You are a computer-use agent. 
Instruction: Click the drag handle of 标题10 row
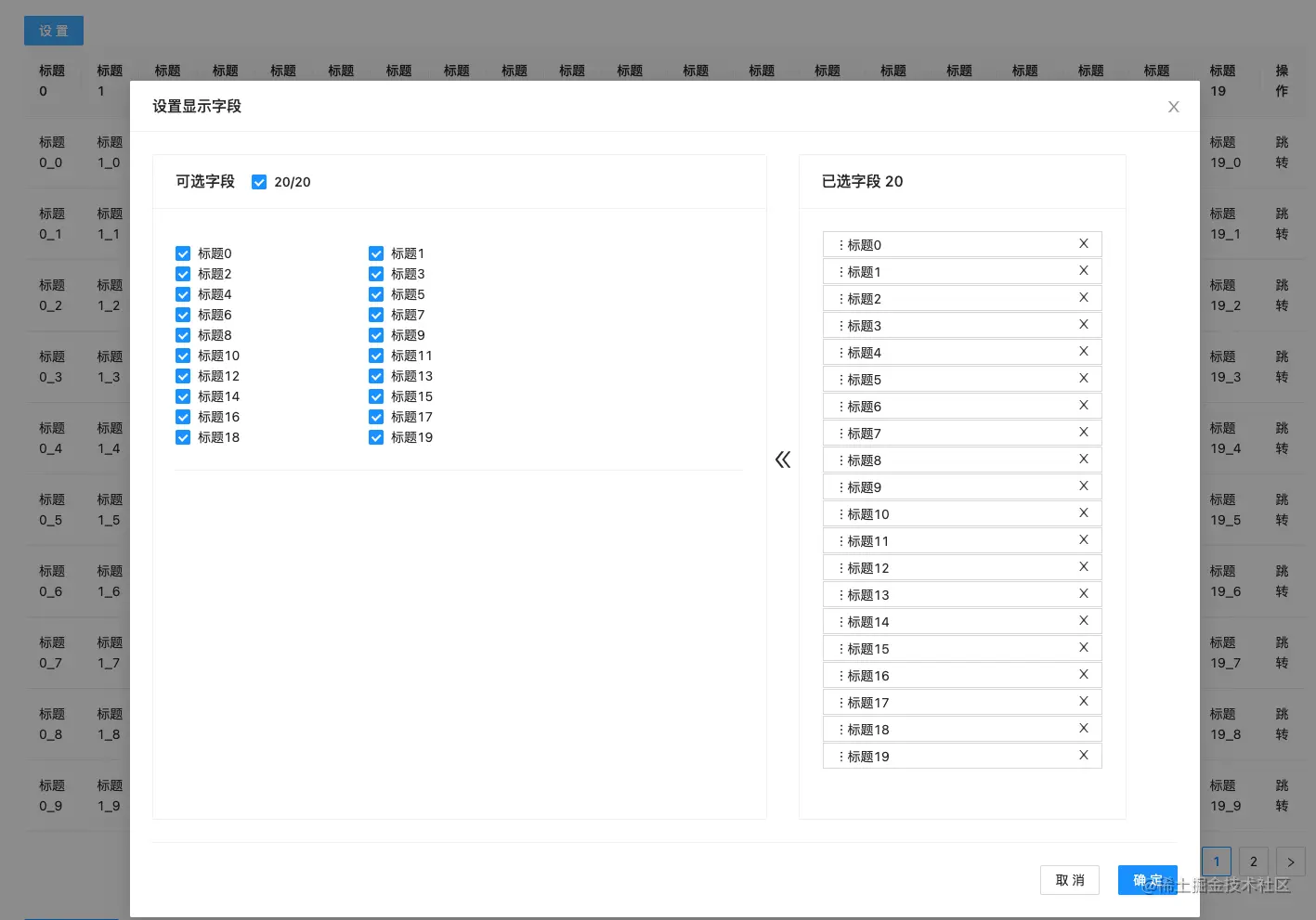(x=841, y=514)
